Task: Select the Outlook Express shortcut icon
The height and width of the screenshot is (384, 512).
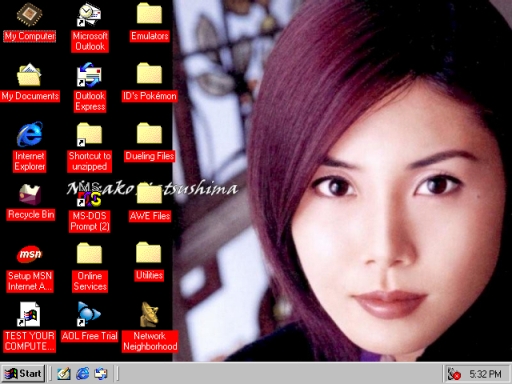Action: click(x=89, y=75)
